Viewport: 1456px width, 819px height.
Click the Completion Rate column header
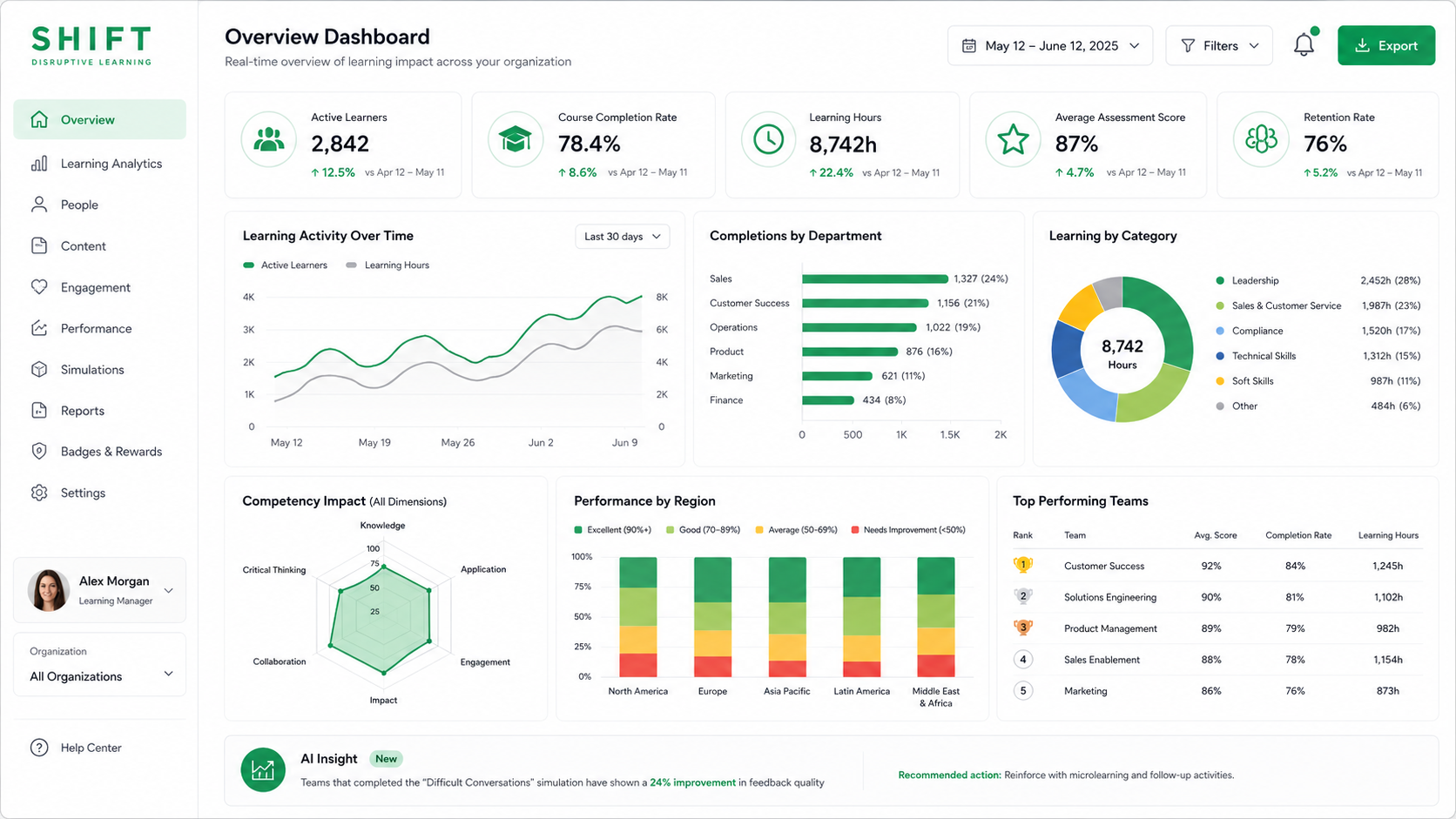(x=1298, y=535)
